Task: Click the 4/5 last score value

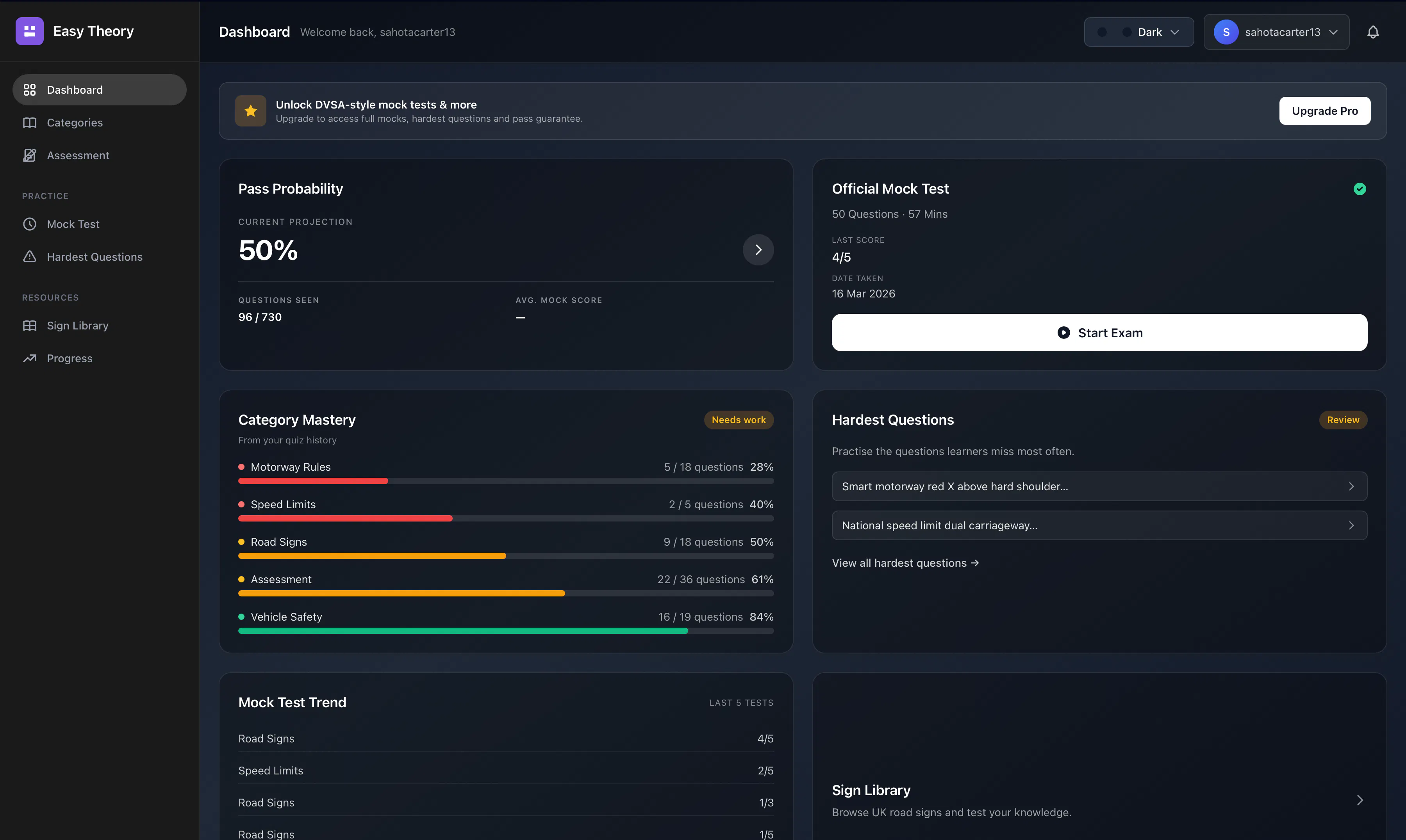Action: (841, 258)
